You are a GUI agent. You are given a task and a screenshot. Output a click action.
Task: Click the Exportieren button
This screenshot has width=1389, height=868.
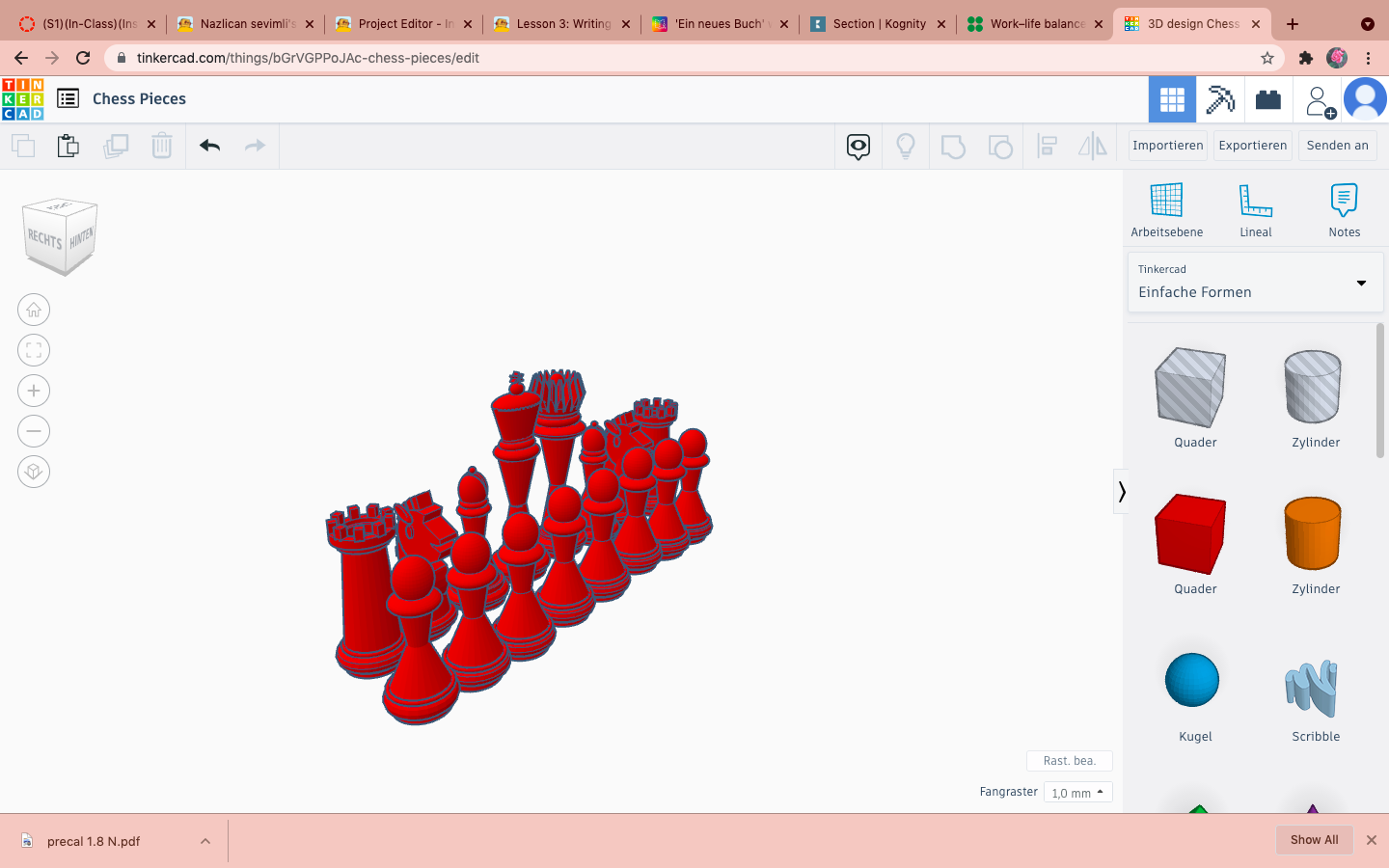click(x=1252, y=146)
